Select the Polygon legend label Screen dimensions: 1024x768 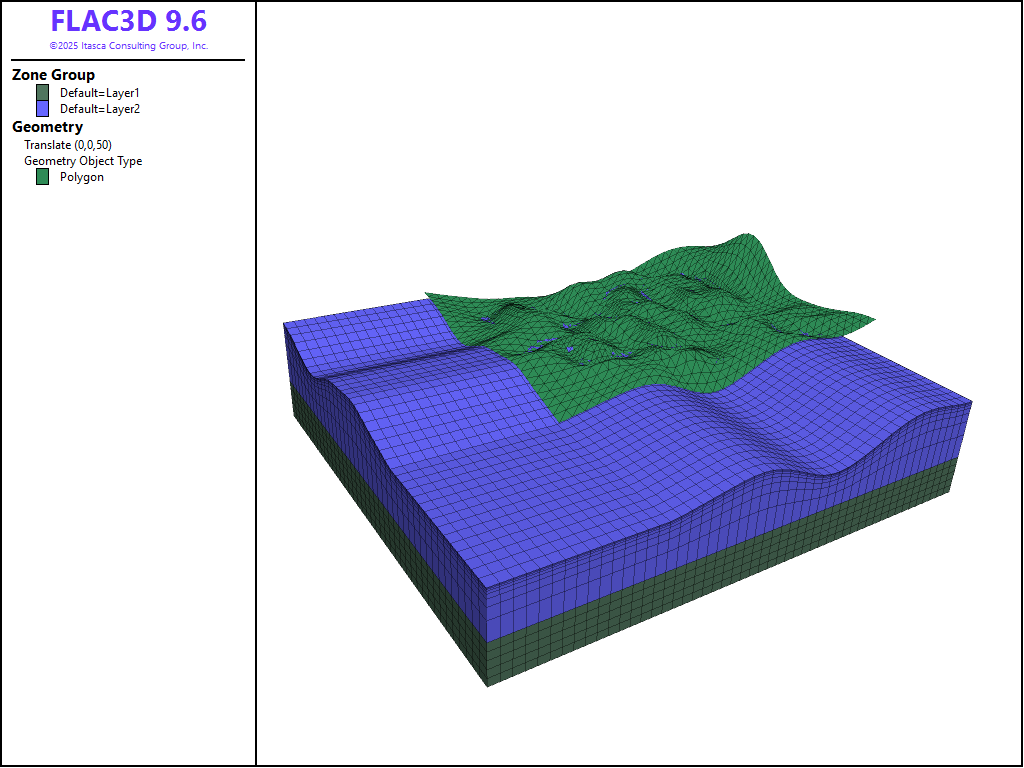click(x=81, y=177)
